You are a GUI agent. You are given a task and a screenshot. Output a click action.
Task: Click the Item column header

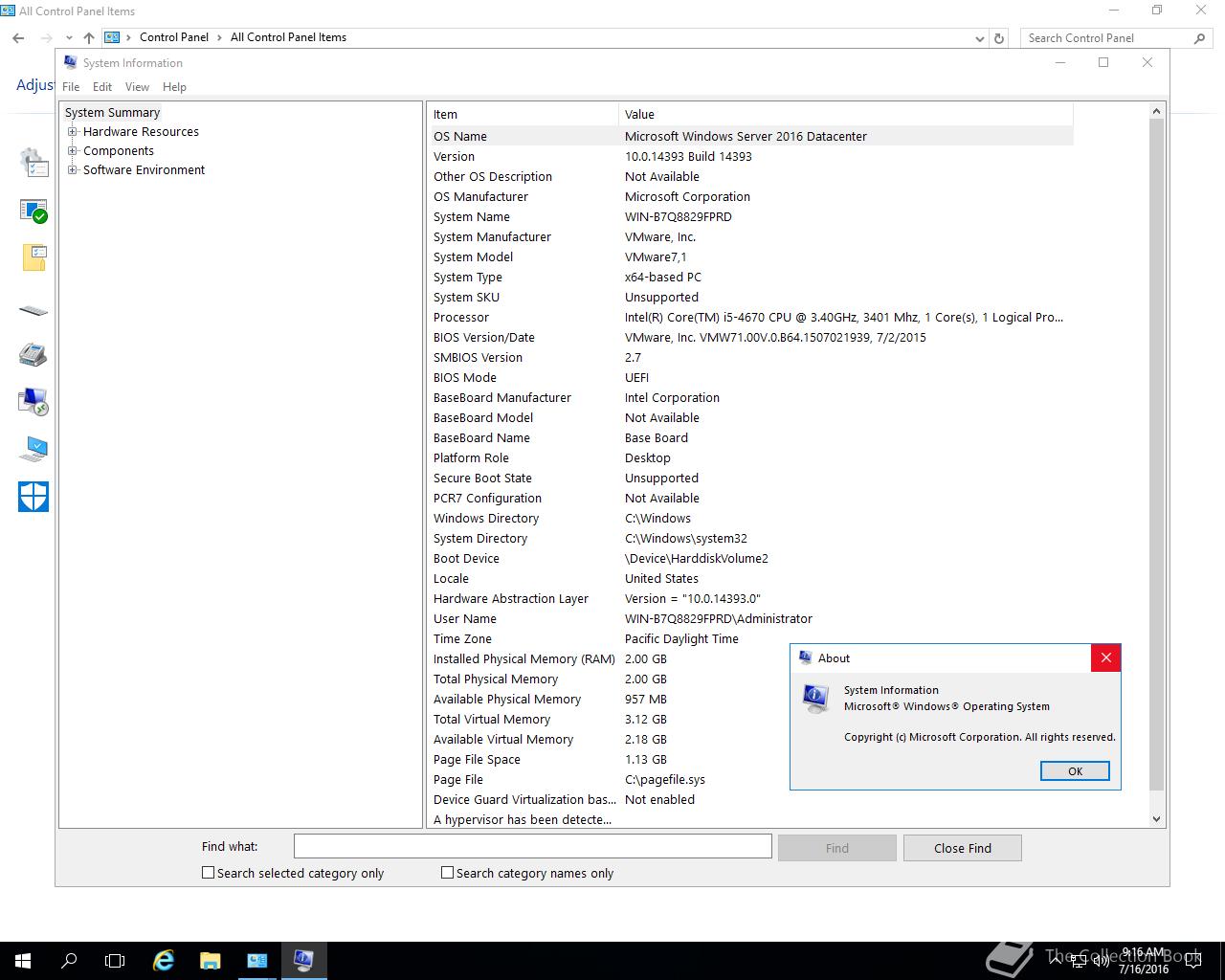[523, 114]
